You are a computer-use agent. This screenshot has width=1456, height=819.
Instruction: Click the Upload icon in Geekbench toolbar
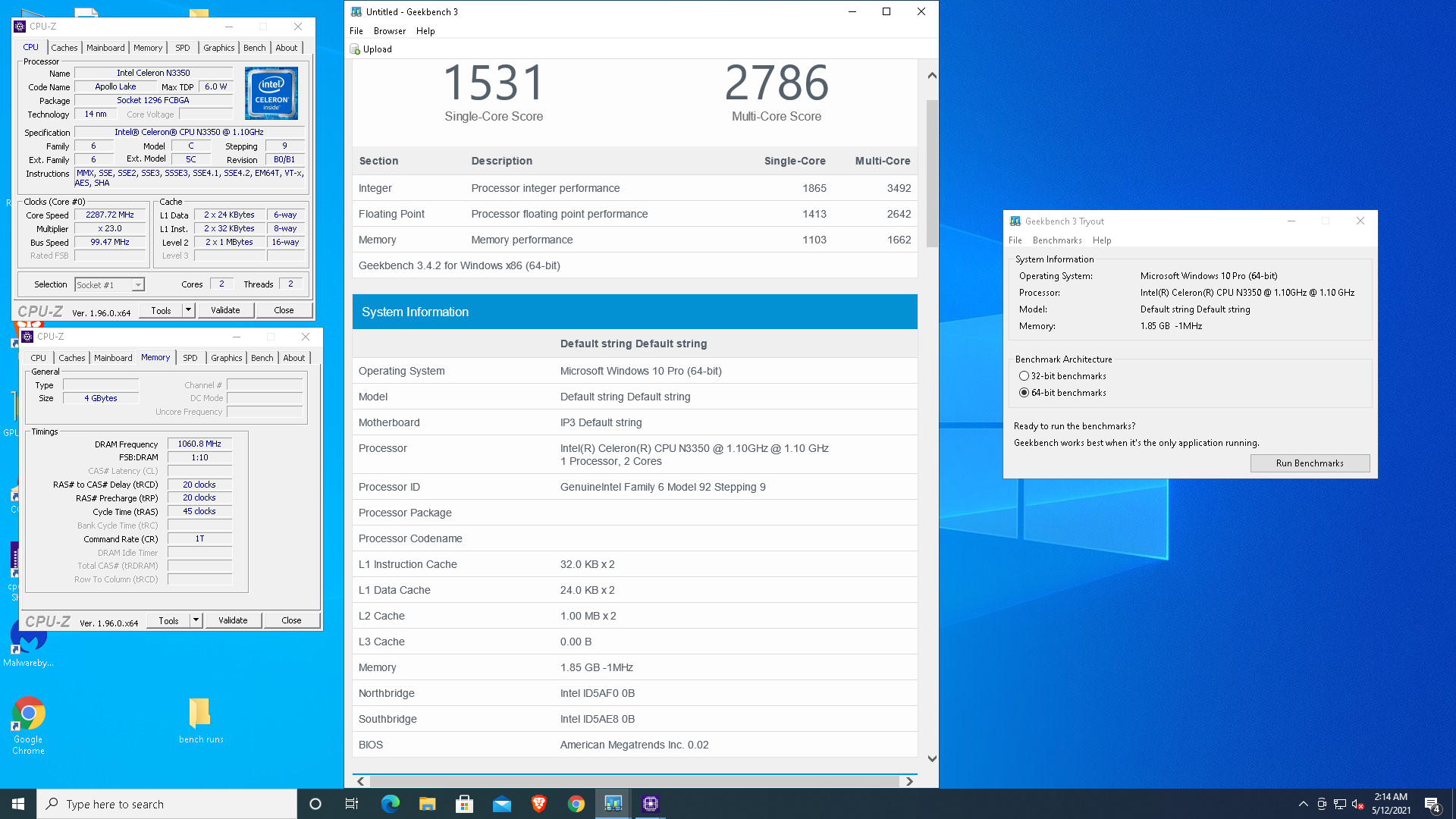356,49
